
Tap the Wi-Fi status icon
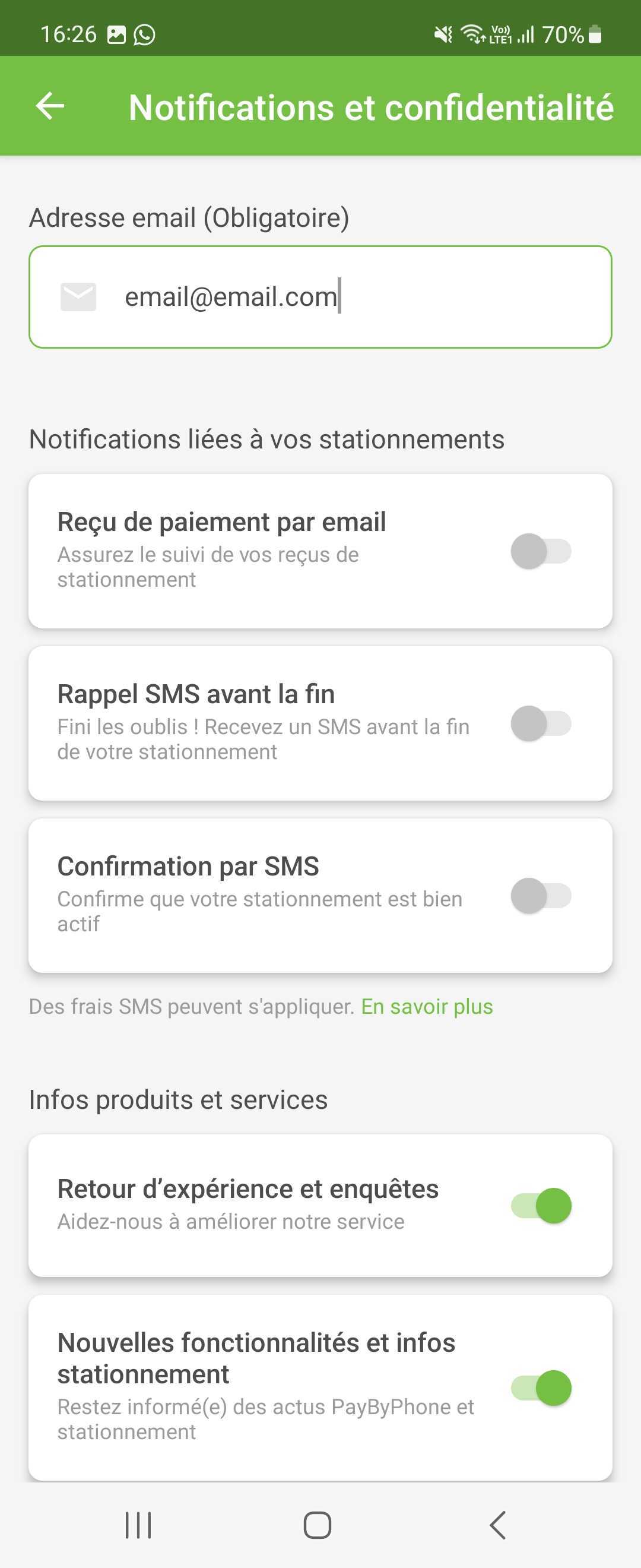coord(472,34)
